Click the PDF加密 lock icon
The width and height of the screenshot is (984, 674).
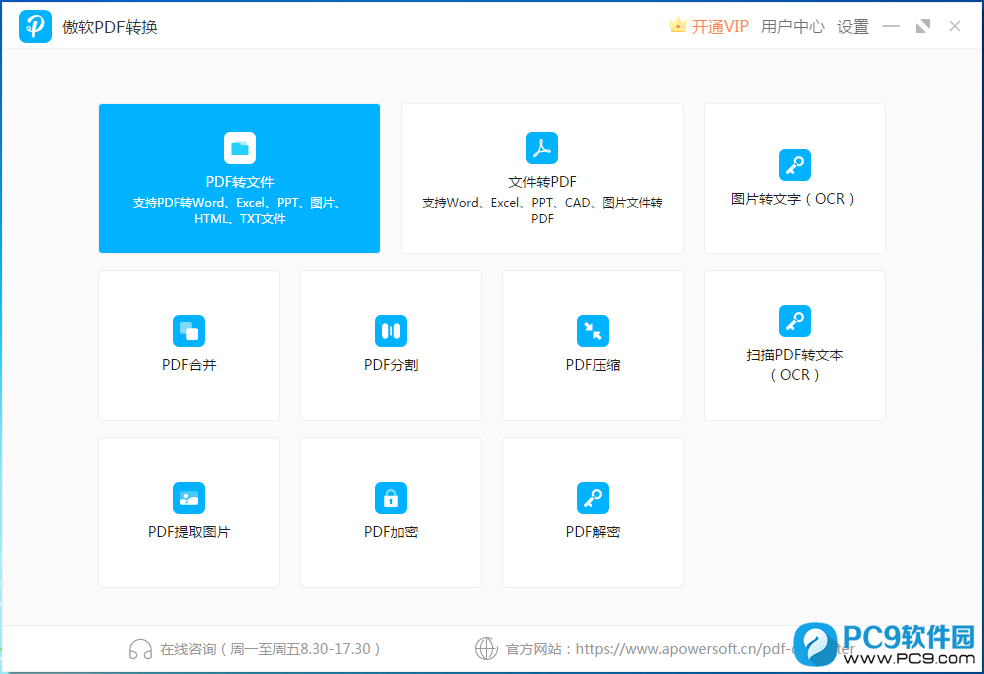[391, 498]
